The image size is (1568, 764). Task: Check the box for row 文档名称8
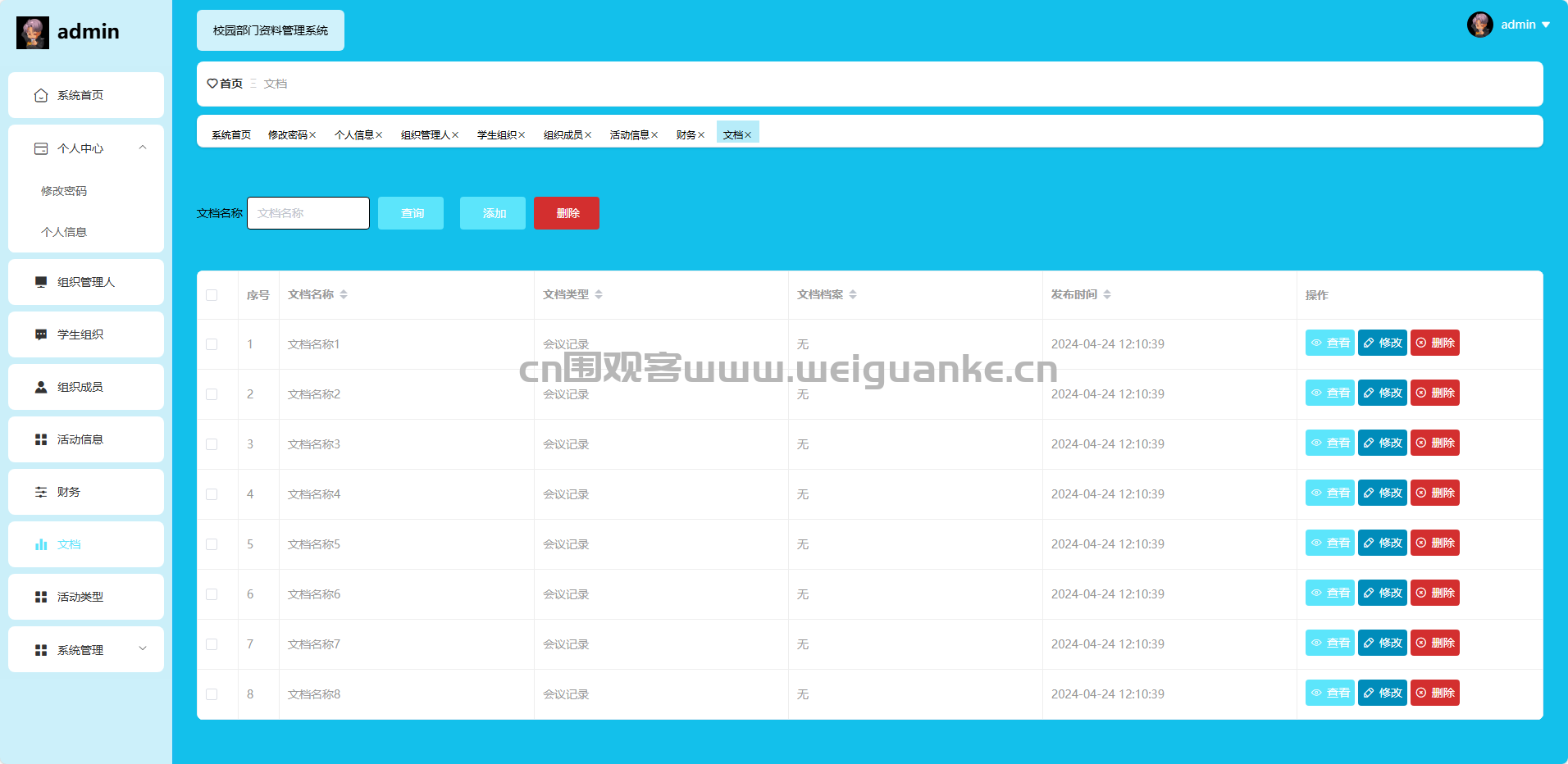[x=212, y=694]
